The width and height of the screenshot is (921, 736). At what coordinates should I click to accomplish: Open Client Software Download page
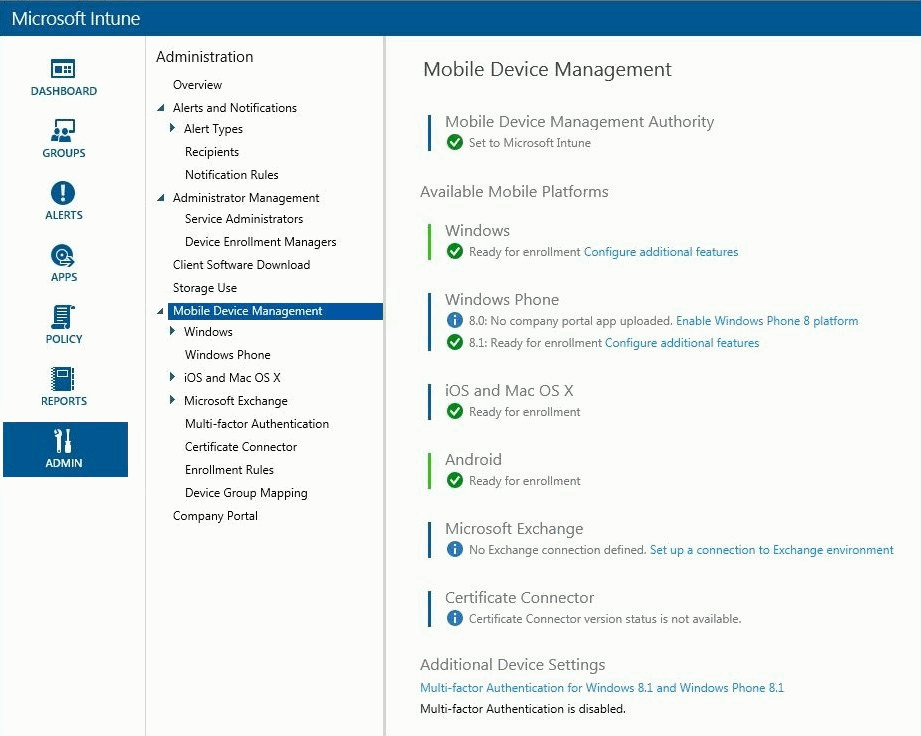pyautogui.click(x=241, y=265)
